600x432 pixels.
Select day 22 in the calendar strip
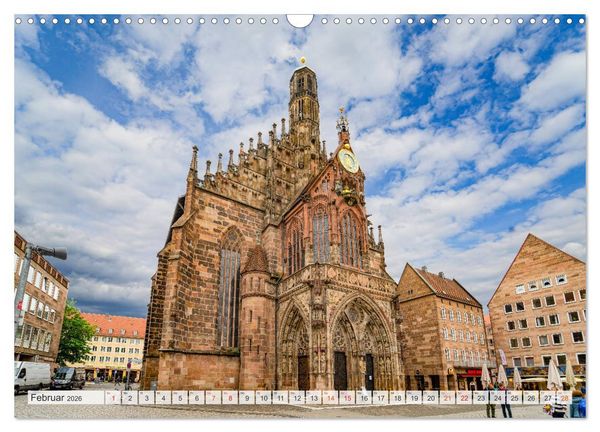coord(464,398)
